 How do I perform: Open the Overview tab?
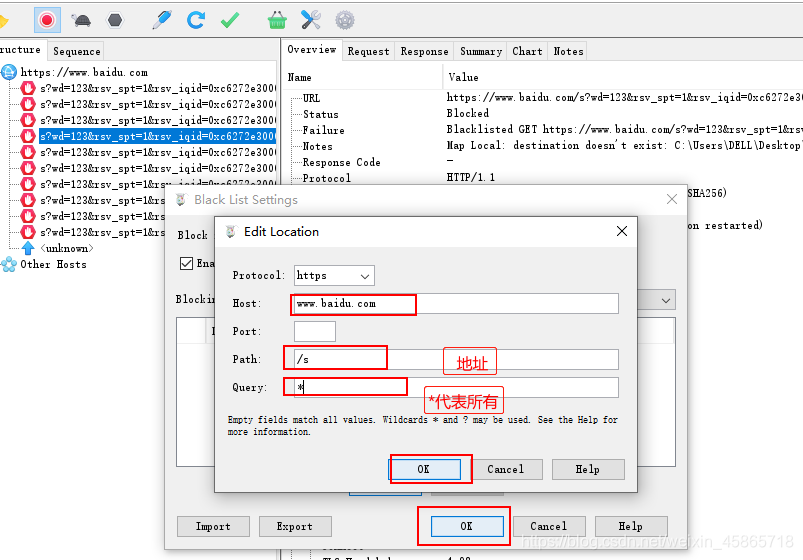(x=311, y=50)
